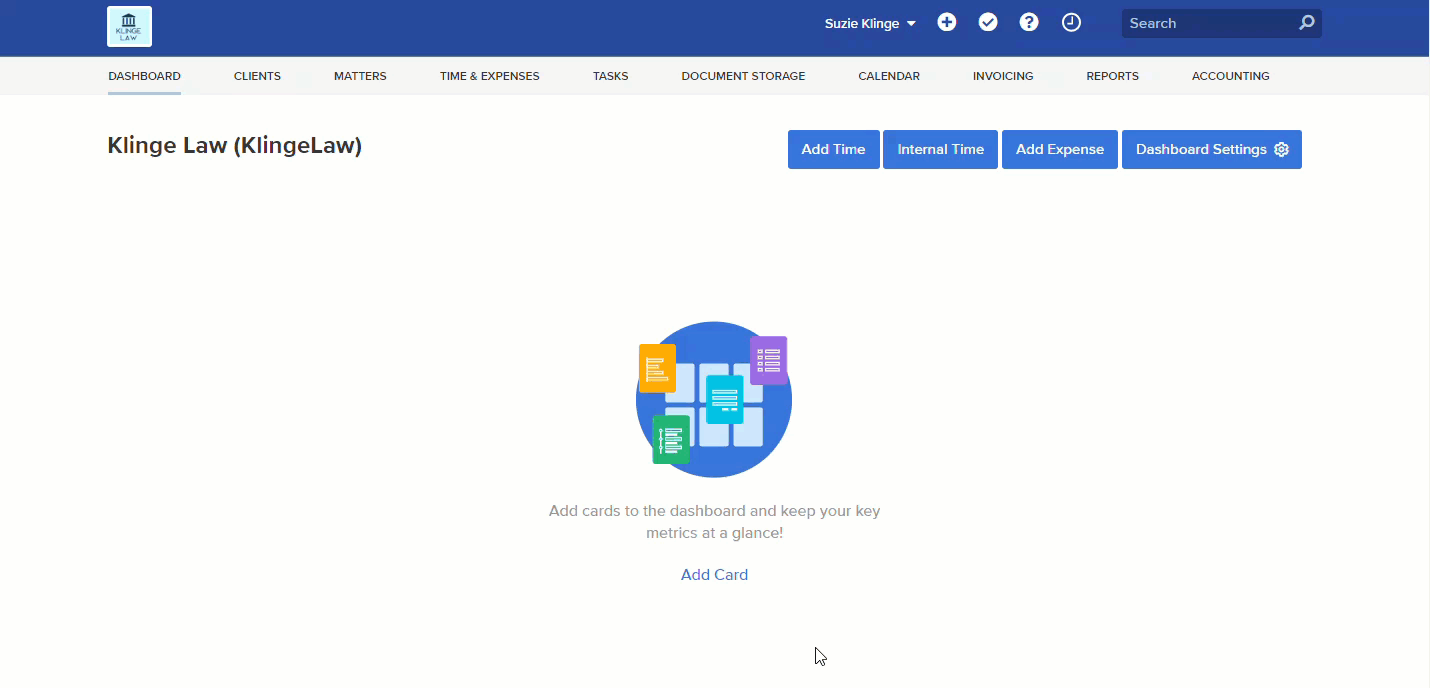The image size is (1430, 688).
Task: Click the Add Time button
Action: click(x=833, y=149)
